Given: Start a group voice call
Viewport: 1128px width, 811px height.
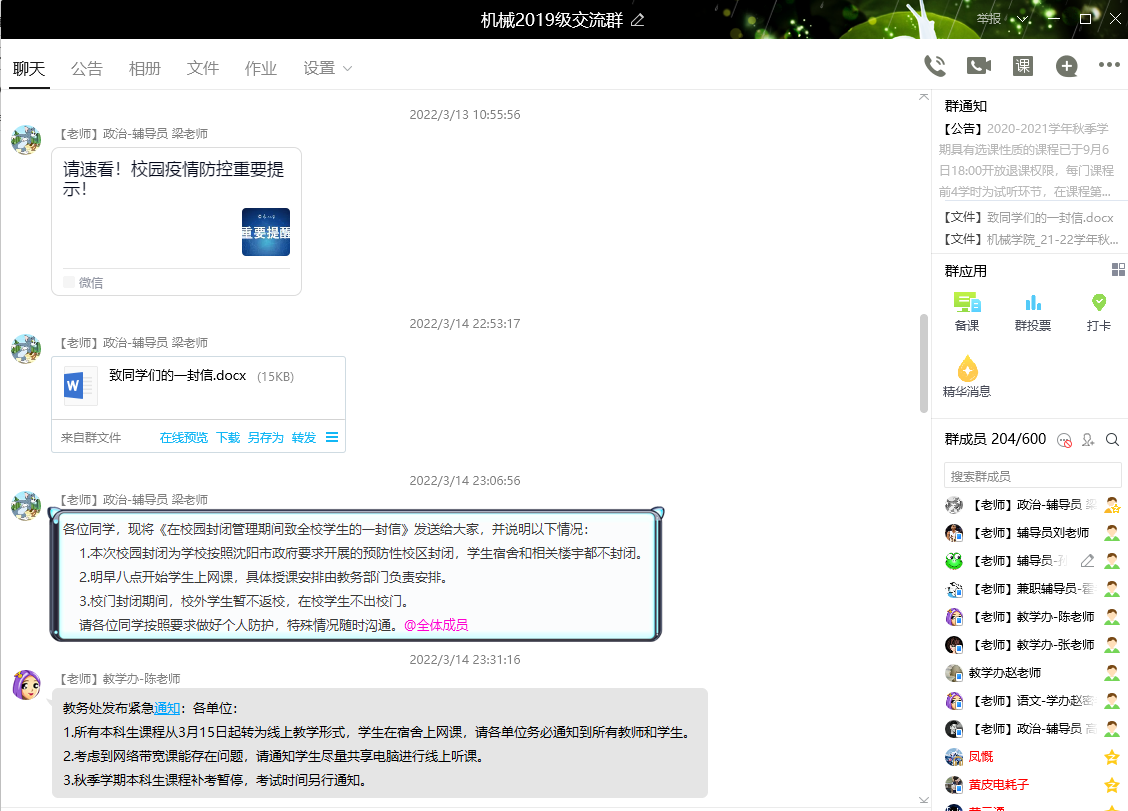Looking at the screenshot, I should pyautogui.click(x=935, y=66).
